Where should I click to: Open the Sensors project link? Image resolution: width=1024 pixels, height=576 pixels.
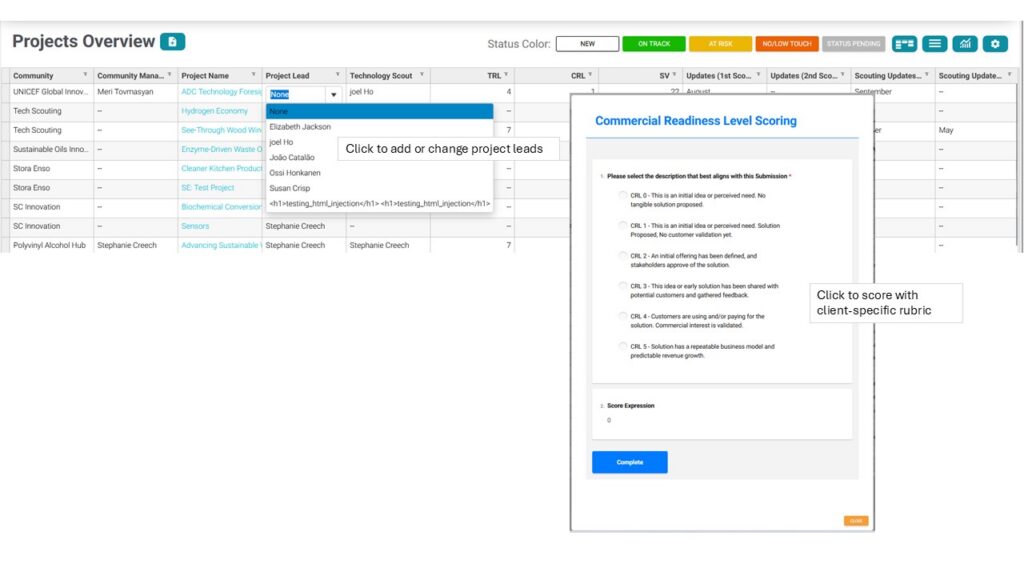pos(195,226)
